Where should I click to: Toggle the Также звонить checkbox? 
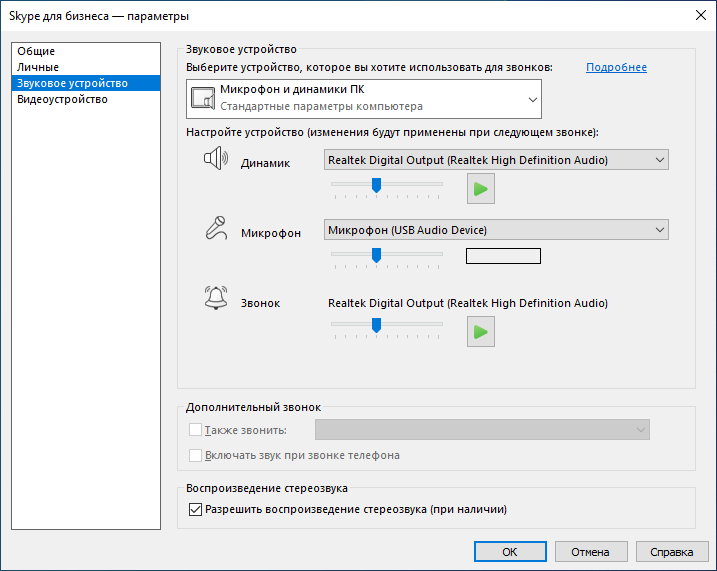click(195, 430)
